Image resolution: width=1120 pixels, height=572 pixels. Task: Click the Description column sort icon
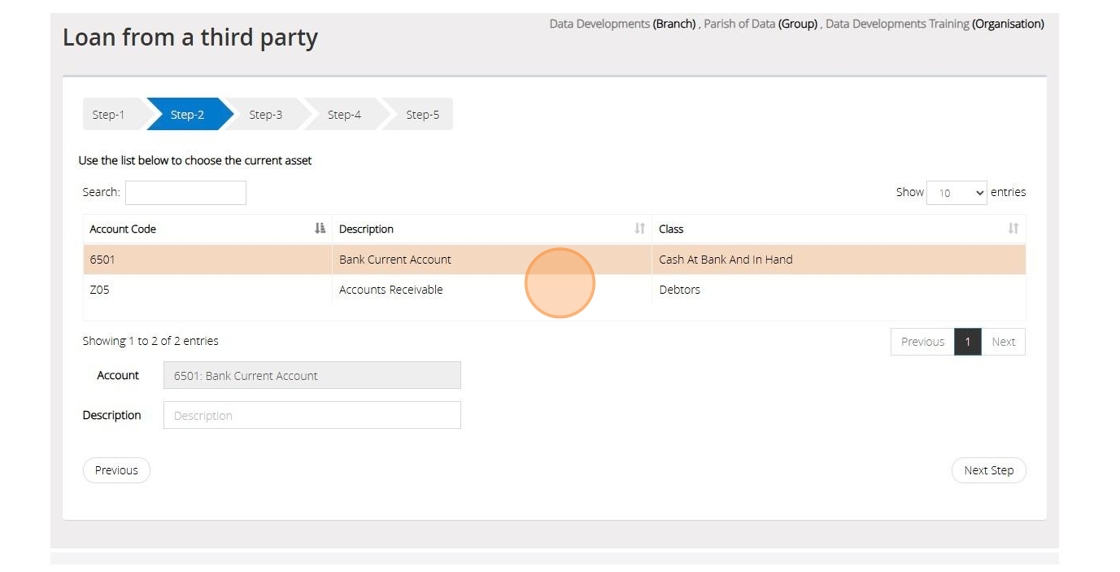pyautogui.click(x=640, y=229)
